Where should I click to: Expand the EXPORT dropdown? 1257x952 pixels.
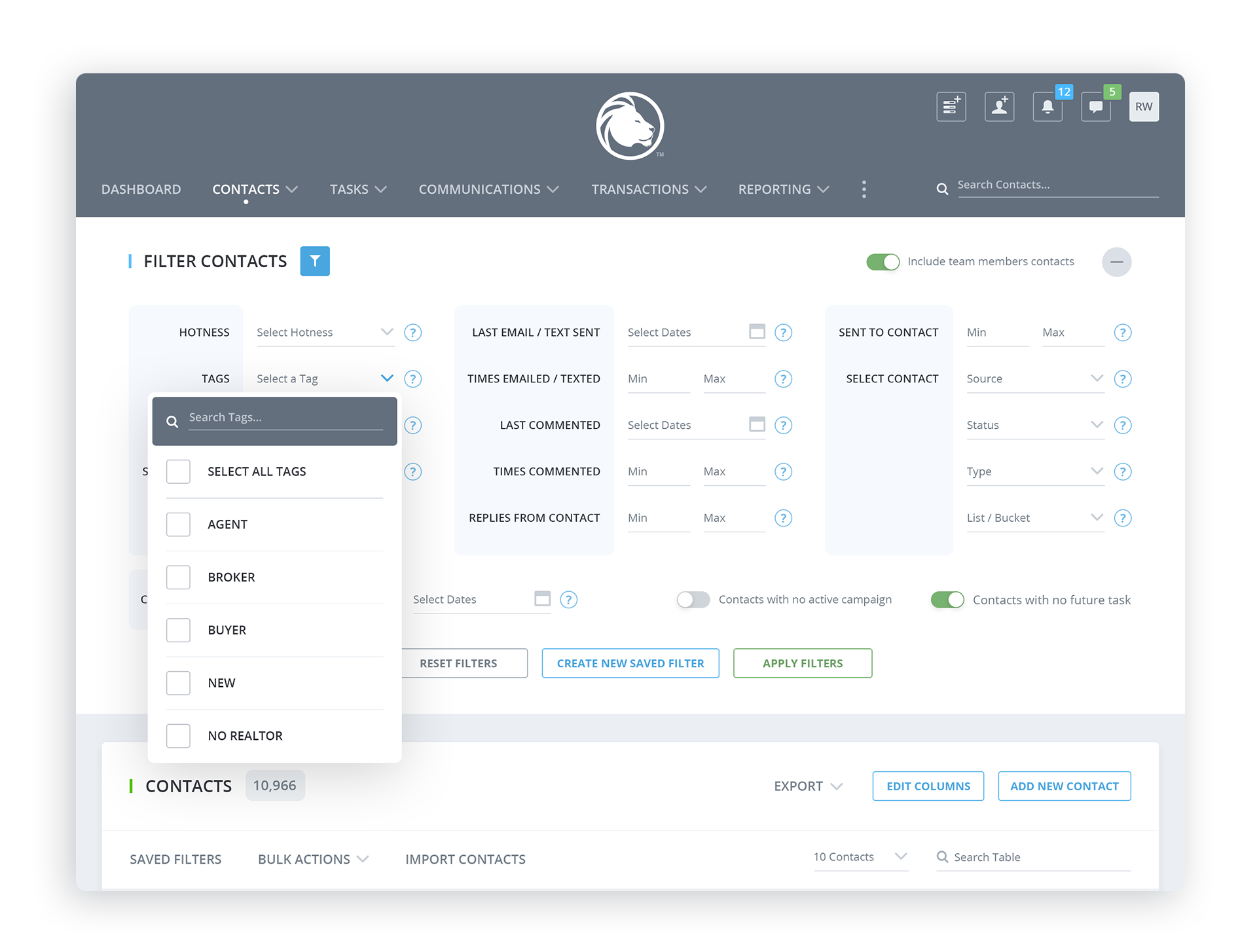(x=808, y=786)
